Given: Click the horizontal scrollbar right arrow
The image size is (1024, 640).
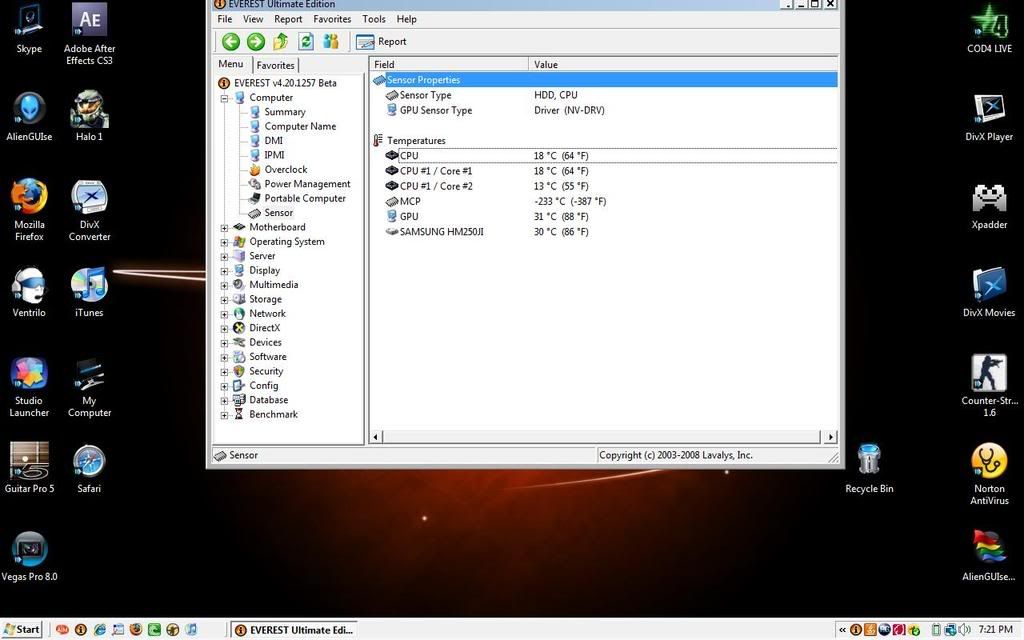Looking at the screenshot, I should tap(830, 437).
